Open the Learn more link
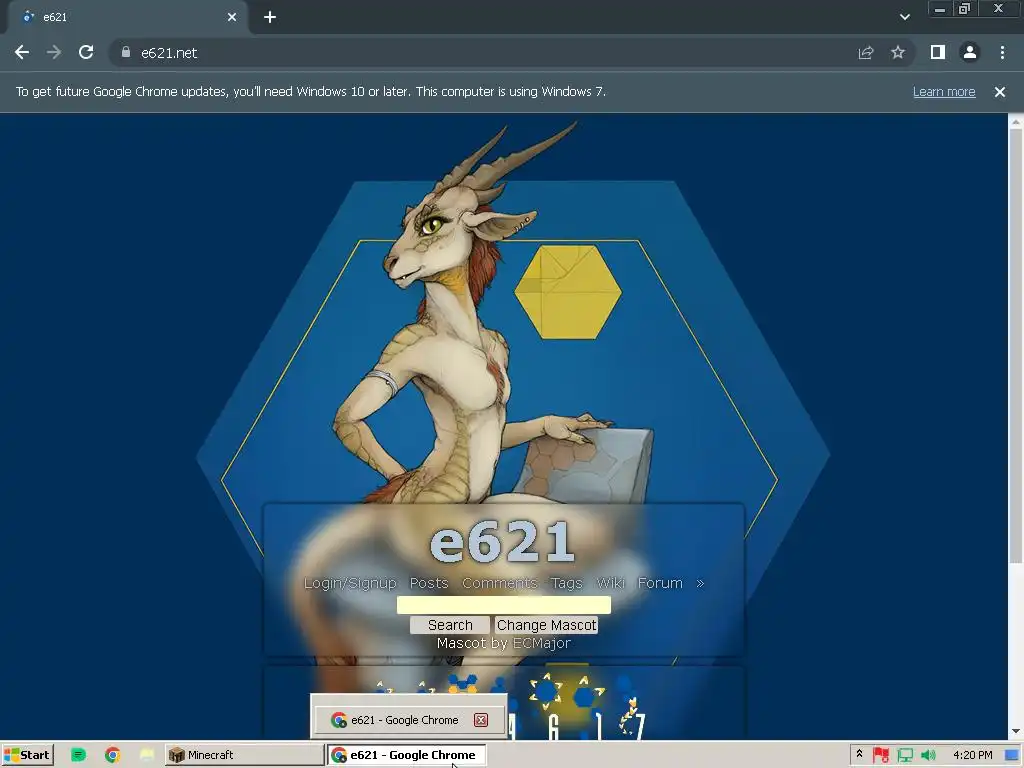This screenshot has width=1024, height=768. 944,92
